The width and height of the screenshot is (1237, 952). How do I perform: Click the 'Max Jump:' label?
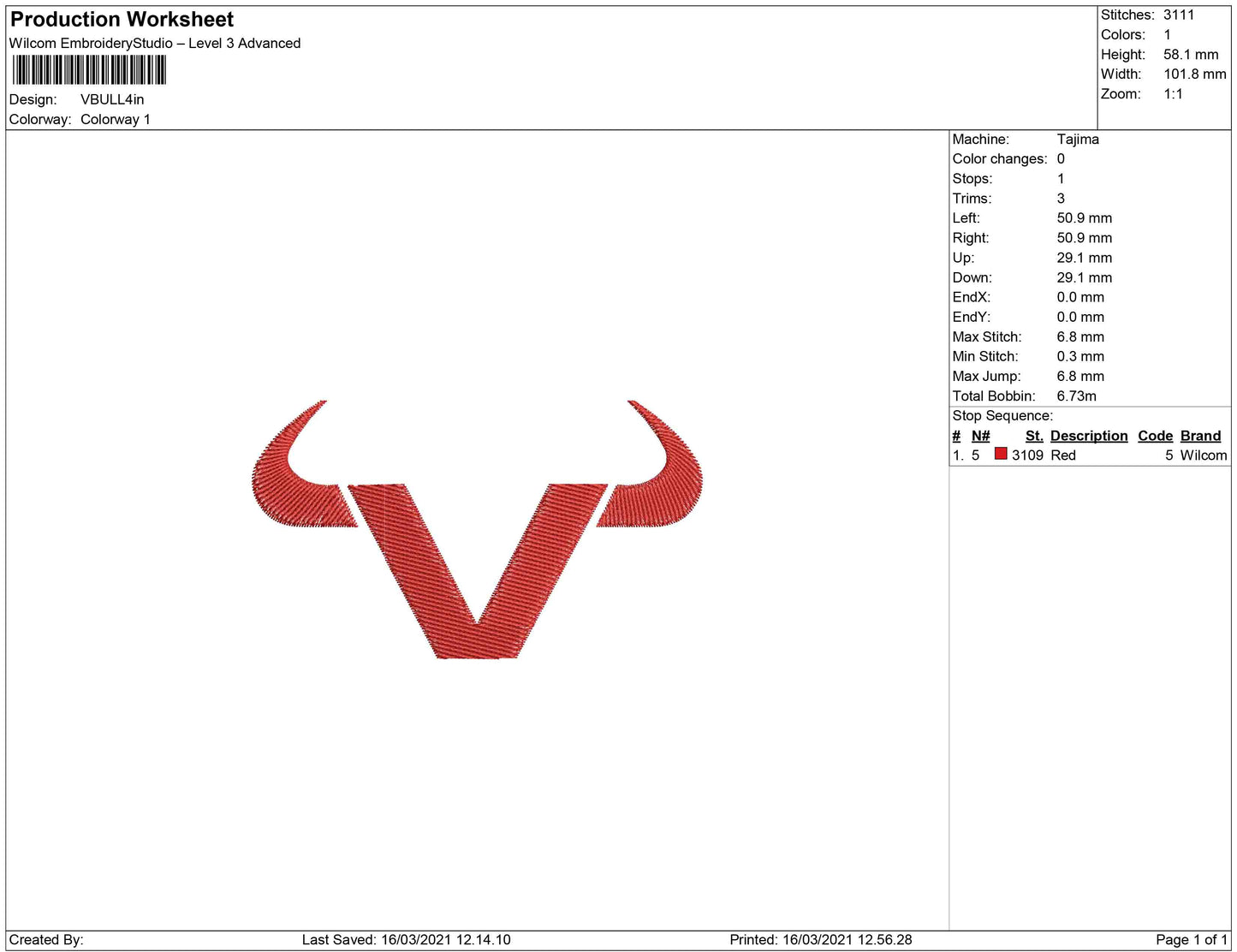tap(987, 377)
